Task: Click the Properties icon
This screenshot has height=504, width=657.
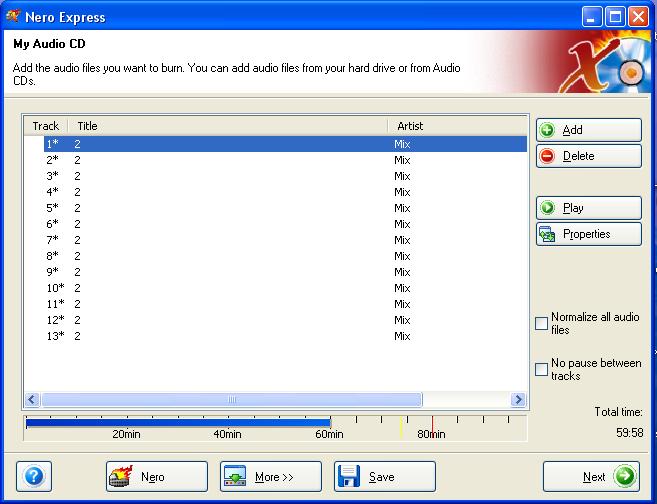Action: click(547, 234)
